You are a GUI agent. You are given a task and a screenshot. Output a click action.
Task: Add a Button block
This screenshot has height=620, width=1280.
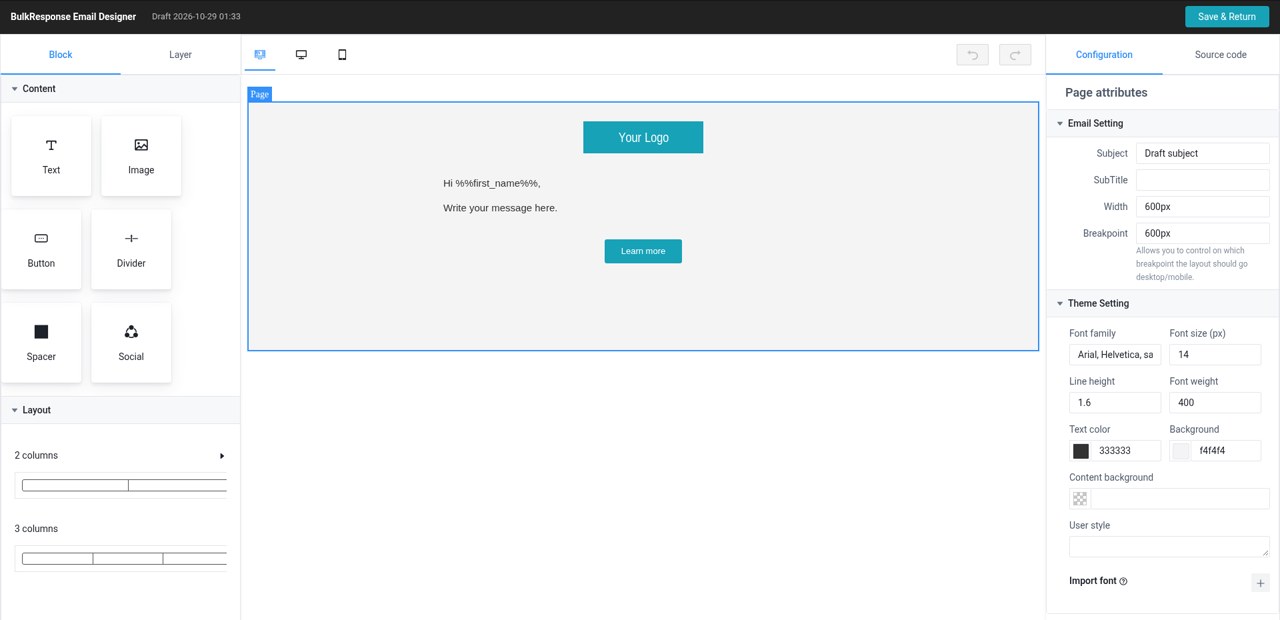click(x=41, y=249)
